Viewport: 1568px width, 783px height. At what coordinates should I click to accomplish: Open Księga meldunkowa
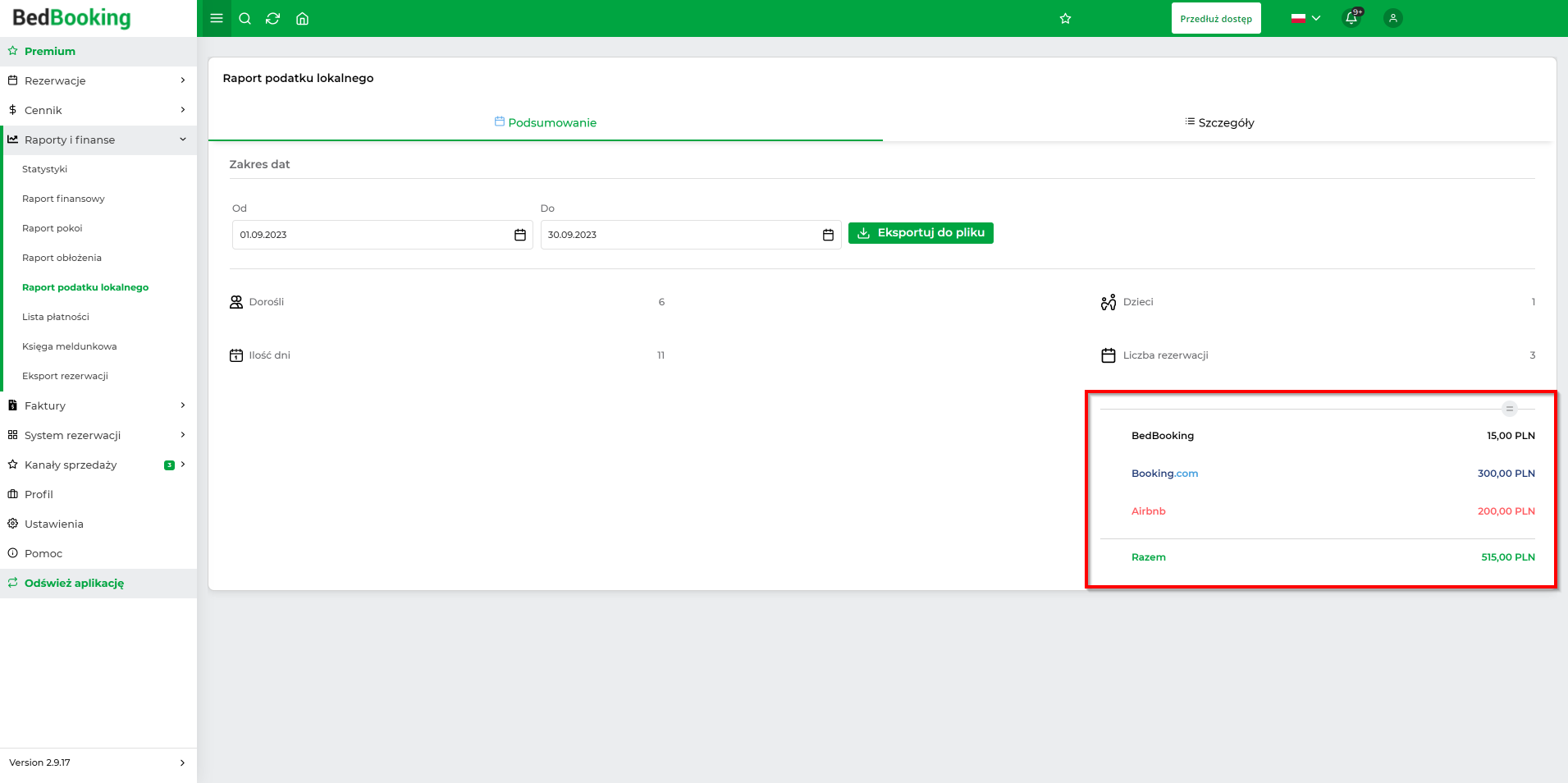click(70, 346)
